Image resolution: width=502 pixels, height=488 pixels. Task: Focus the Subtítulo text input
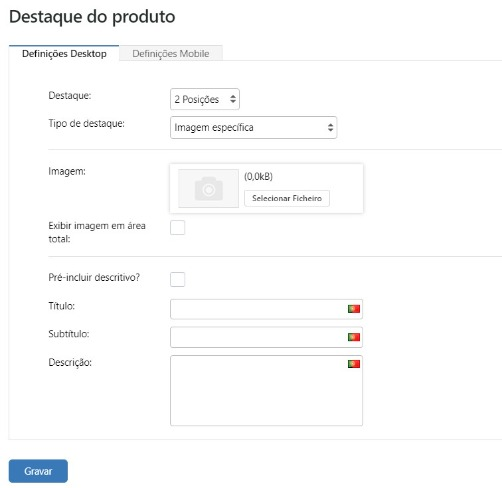(x=266, y=337)
